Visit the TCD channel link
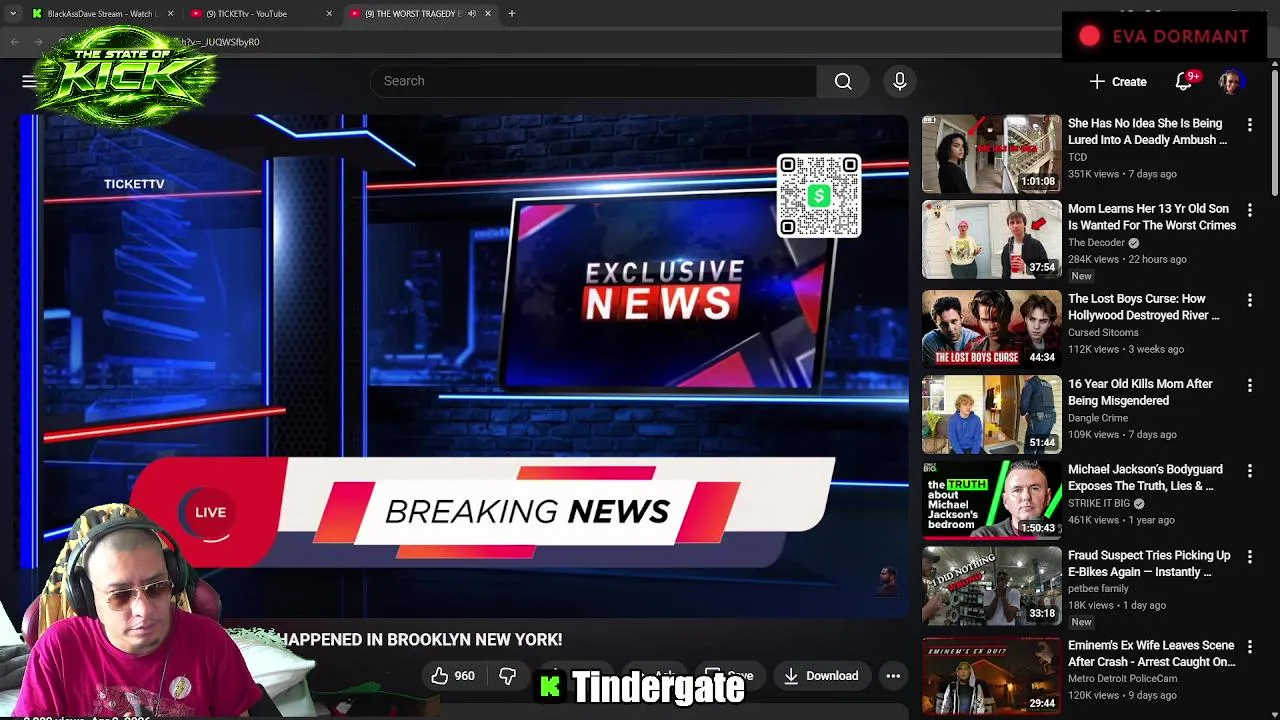1280x720 pixels. point(1077,157)
